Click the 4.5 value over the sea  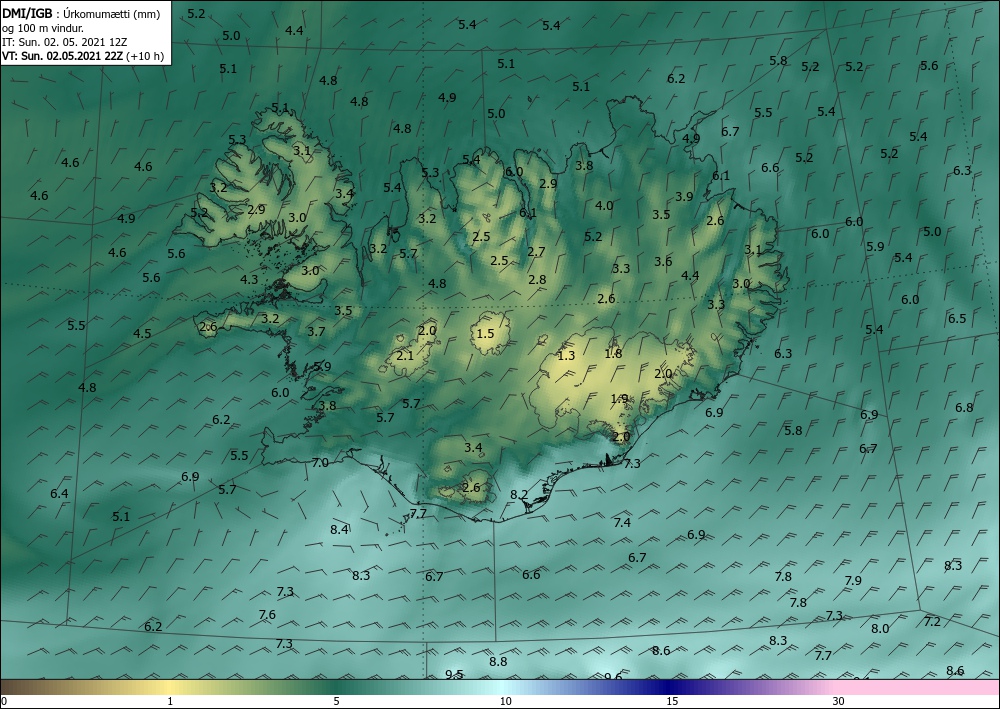click(142, 333)
